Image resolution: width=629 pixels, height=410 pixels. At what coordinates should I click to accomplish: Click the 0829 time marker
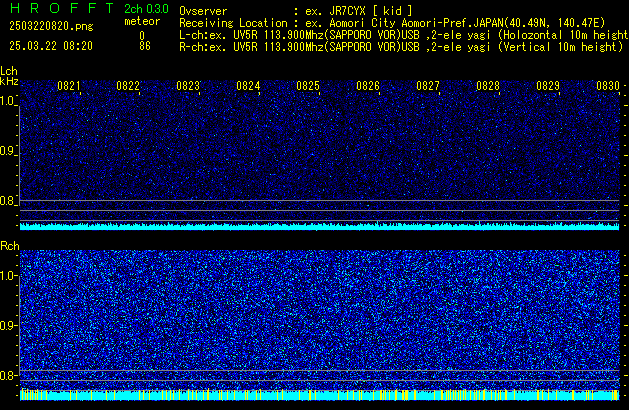coord(548,86)
